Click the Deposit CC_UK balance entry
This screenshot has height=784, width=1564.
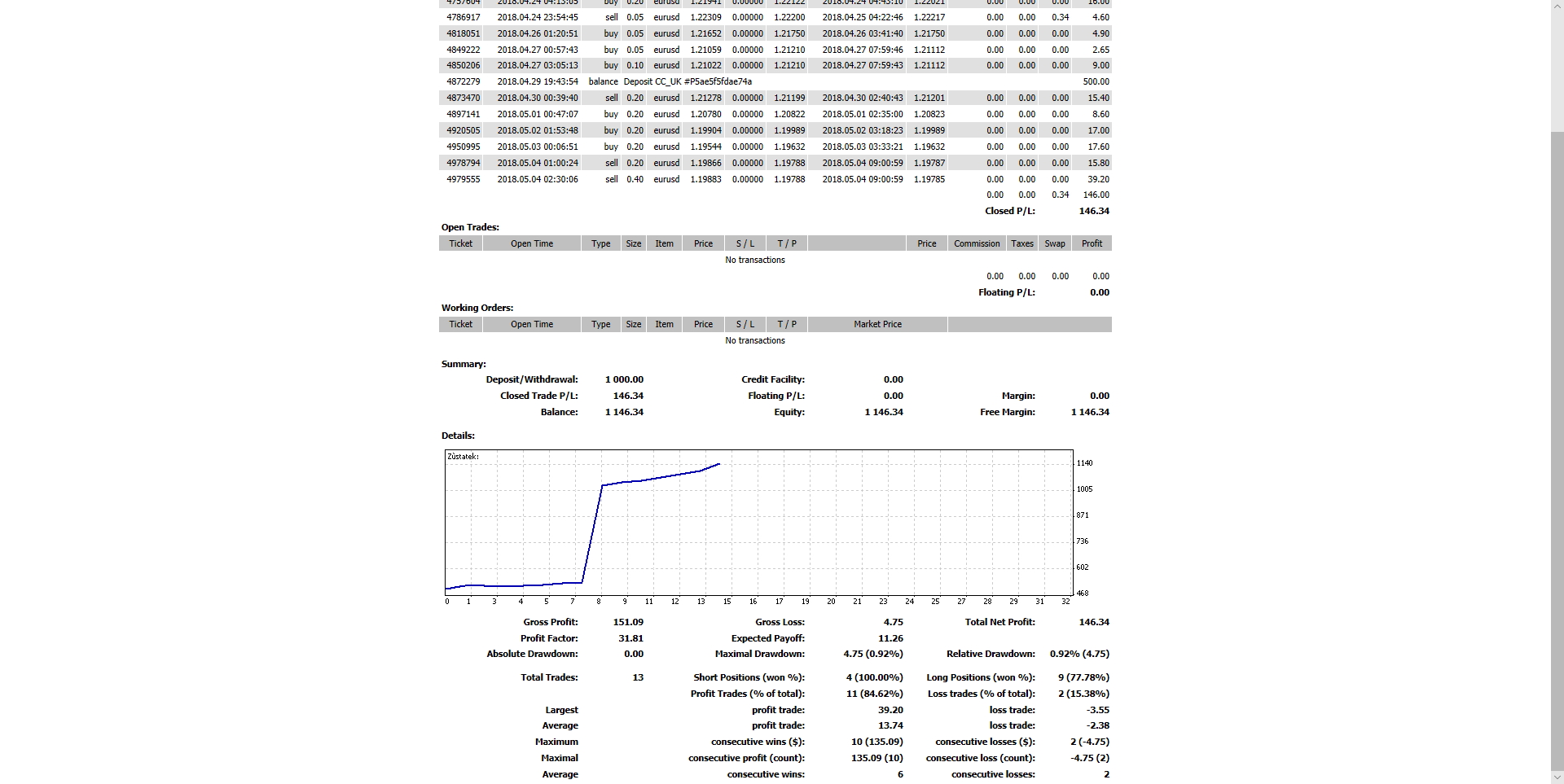pos(688,81)
